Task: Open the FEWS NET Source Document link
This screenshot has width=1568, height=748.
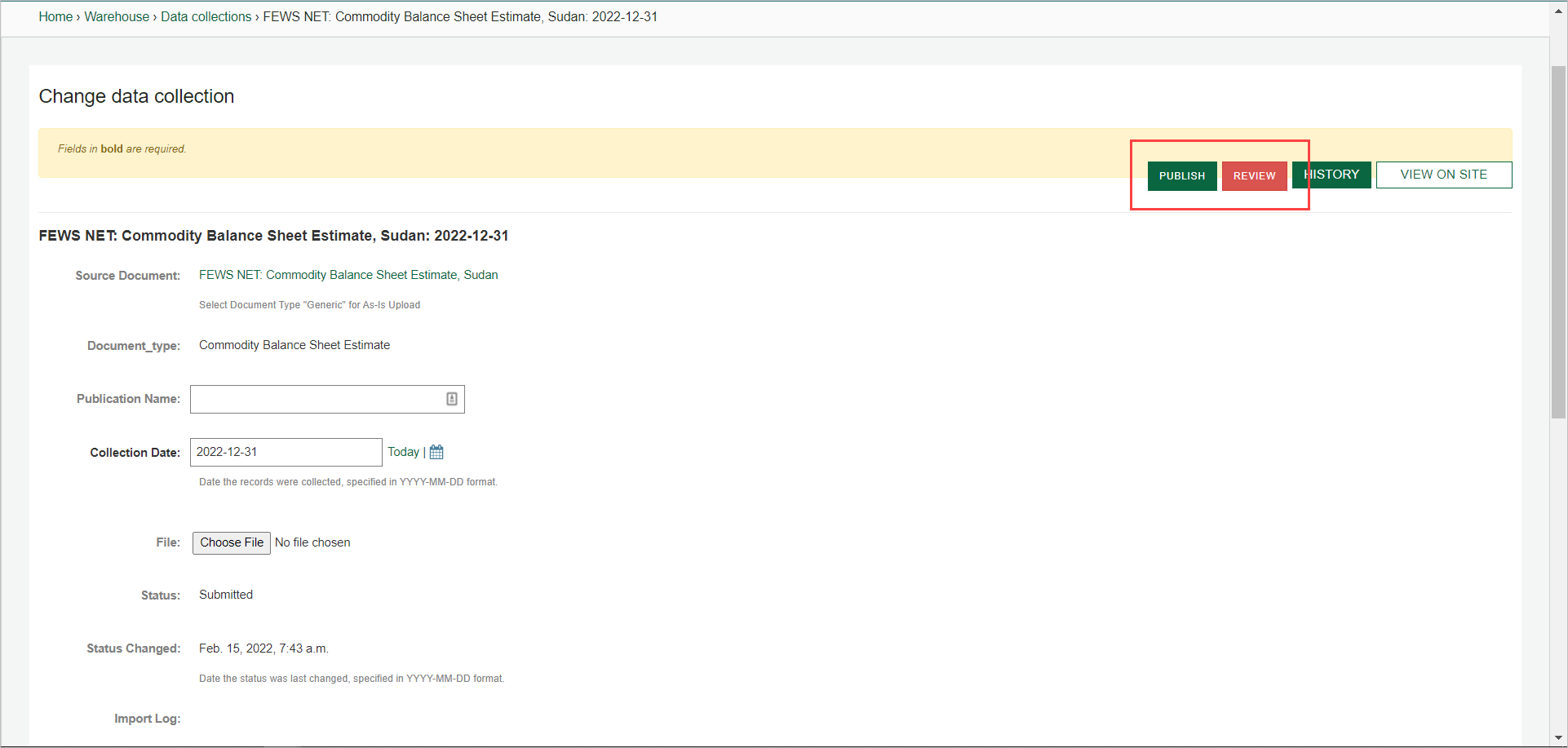Action: click(x=348, y=275)
